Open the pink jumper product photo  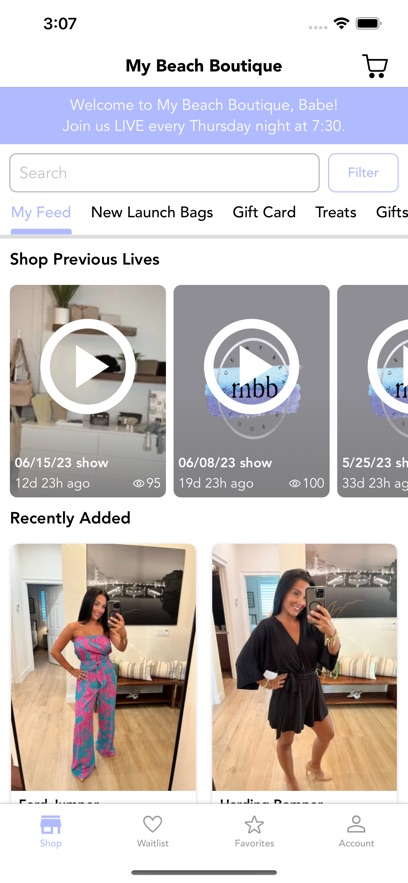[103, 667]
